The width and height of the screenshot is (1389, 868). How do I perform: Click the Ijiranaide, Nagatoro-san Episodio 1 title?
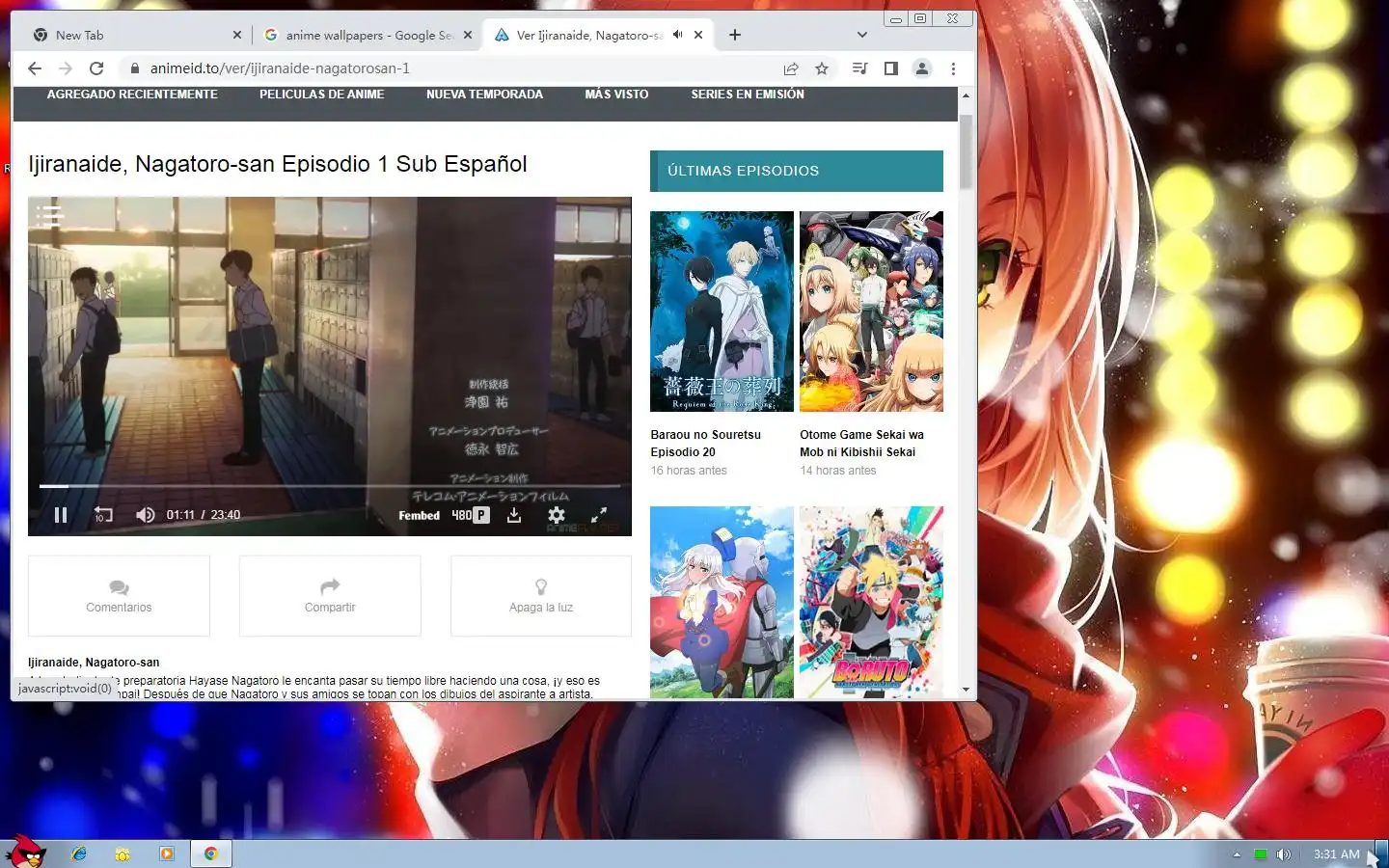(278, 164)
